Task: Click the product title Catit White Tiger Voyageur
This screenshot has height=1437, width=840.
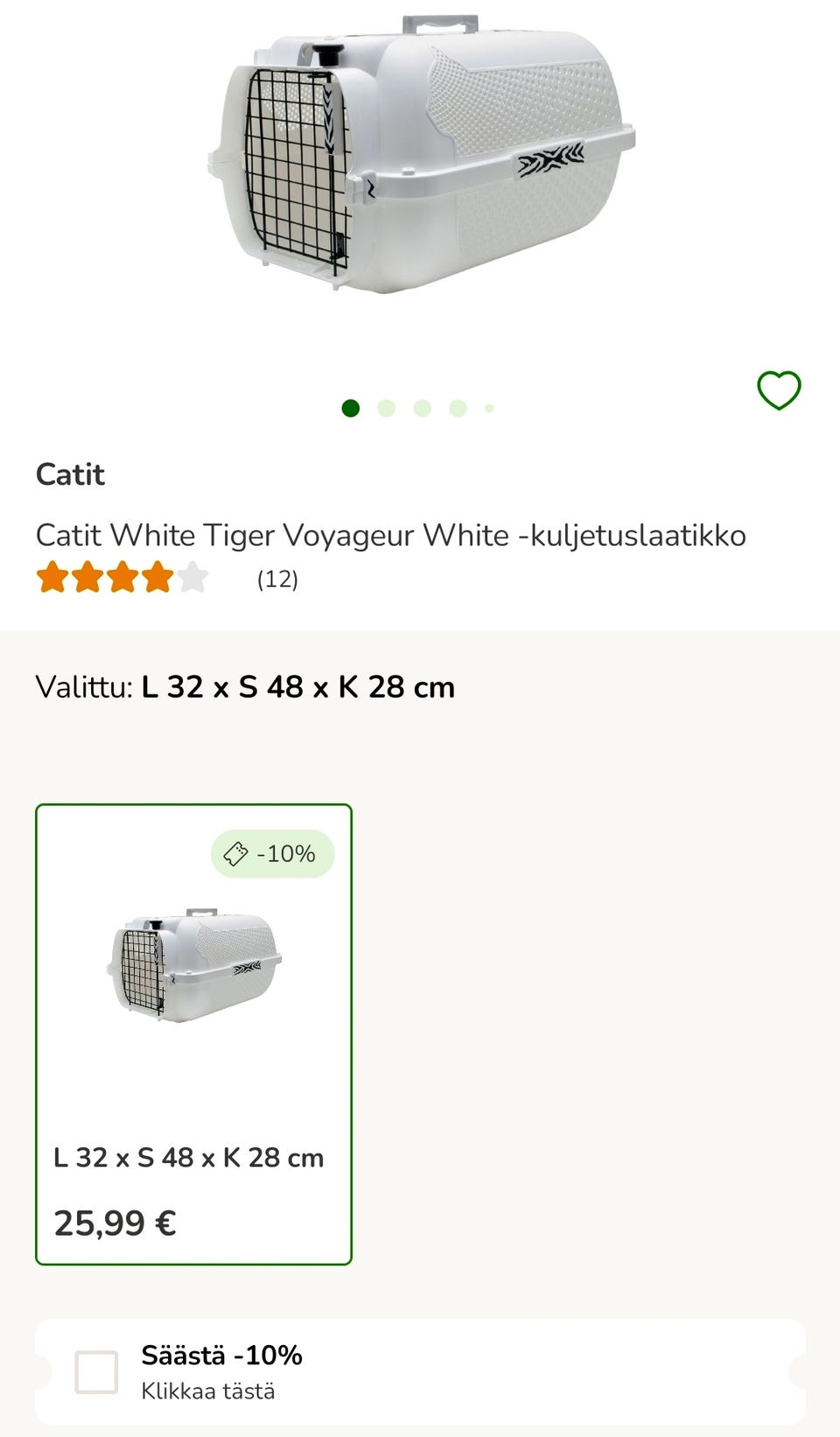Action: (390, 535)
